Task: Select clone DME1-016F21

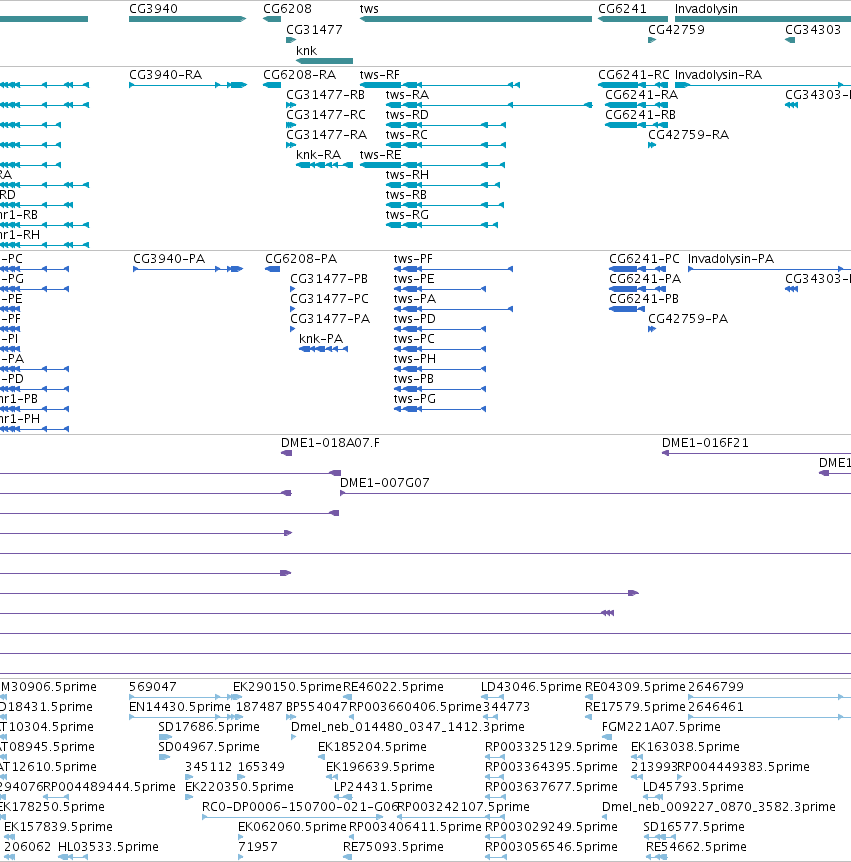Action: click(756, 453)
